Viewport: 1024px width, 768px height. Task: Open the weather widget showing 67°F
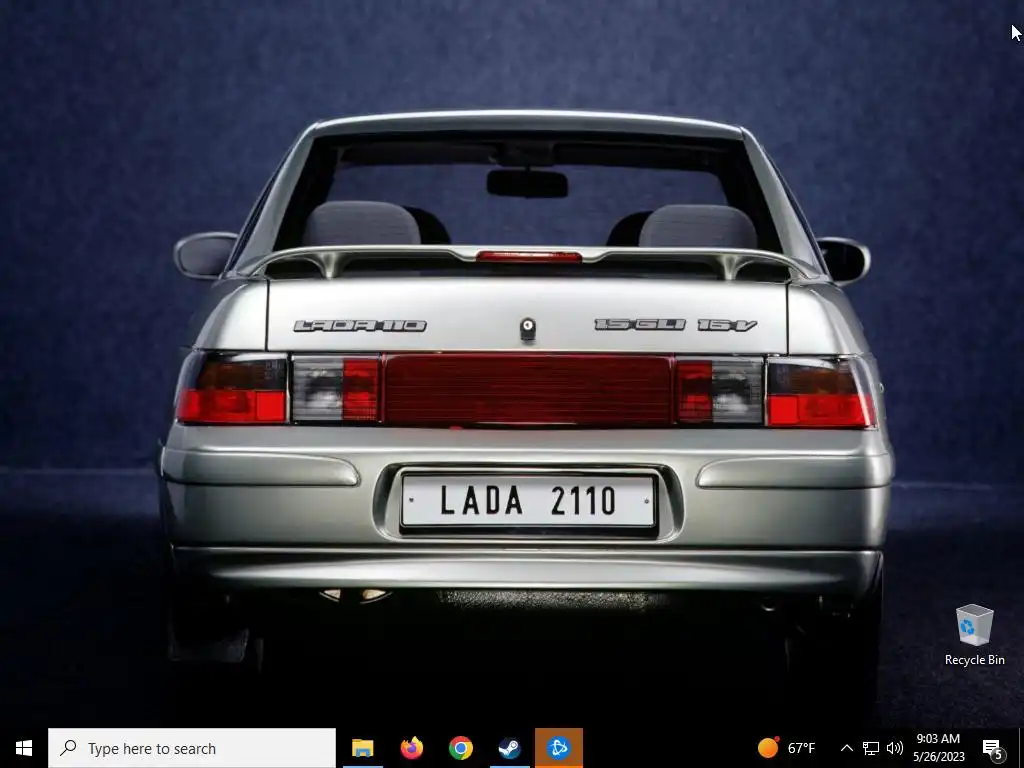click(x=786, y=748)
